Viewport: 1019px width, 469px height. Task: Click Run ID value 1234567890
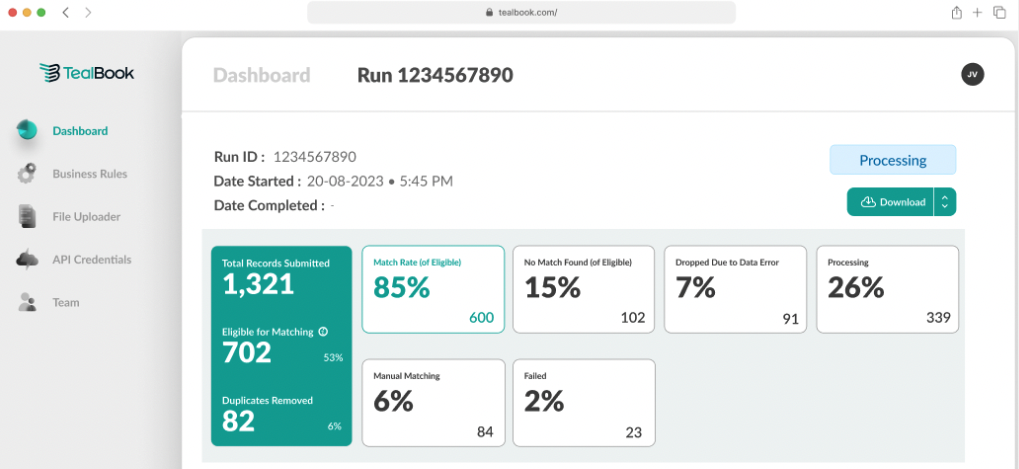(x=315, y=157)
